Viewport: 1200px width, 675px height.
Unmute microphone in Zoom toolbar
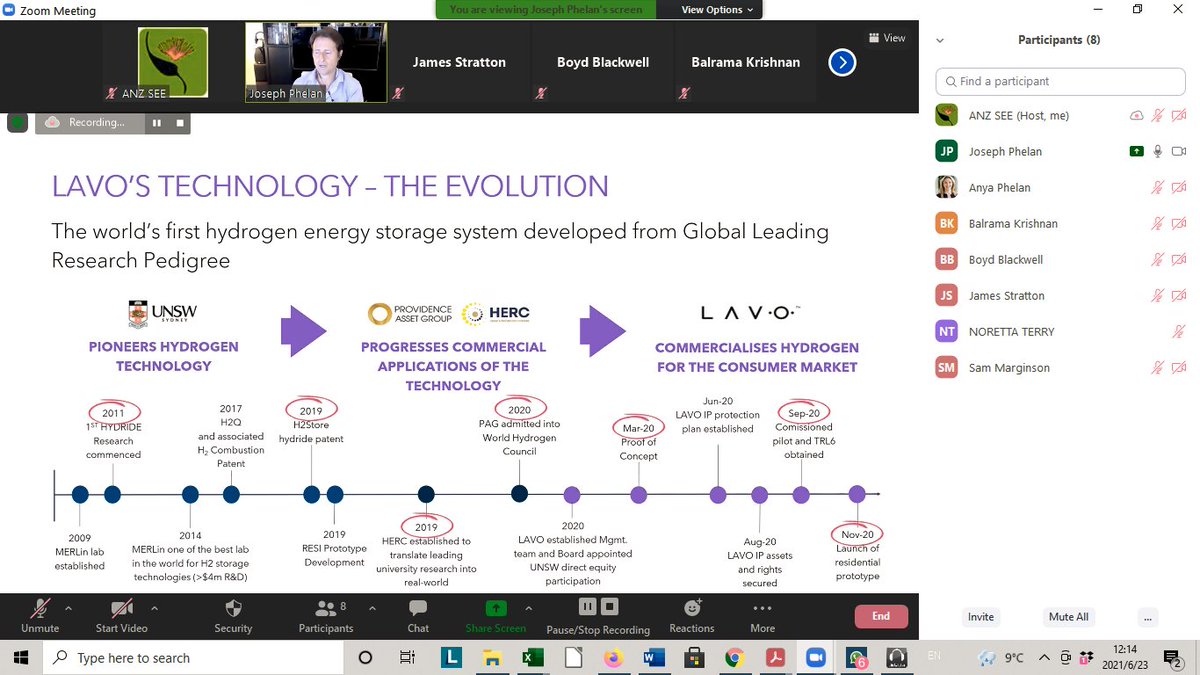(40, 615)
